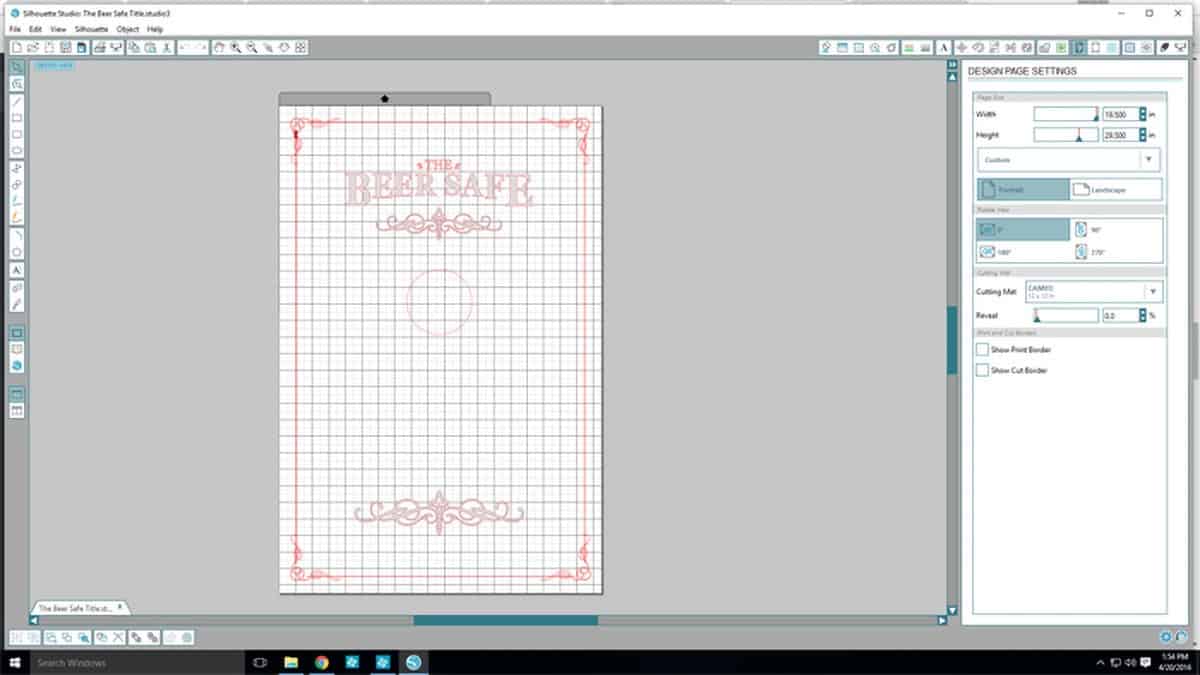
Task: Click the Width value stepper arrows
Action: (1140, 115)
